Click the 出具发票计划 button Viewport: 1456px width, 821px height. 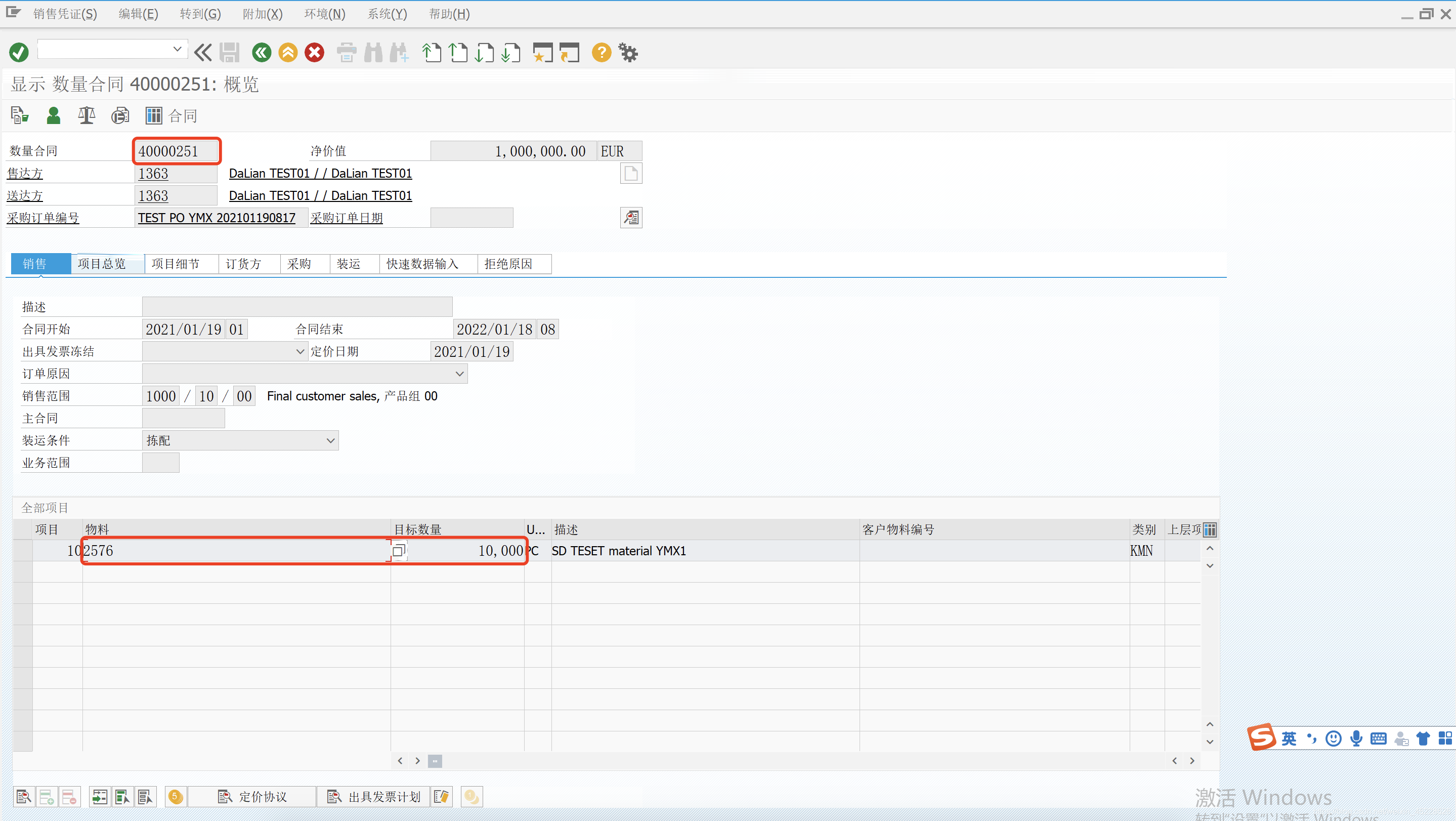click(x=373, y=797)
